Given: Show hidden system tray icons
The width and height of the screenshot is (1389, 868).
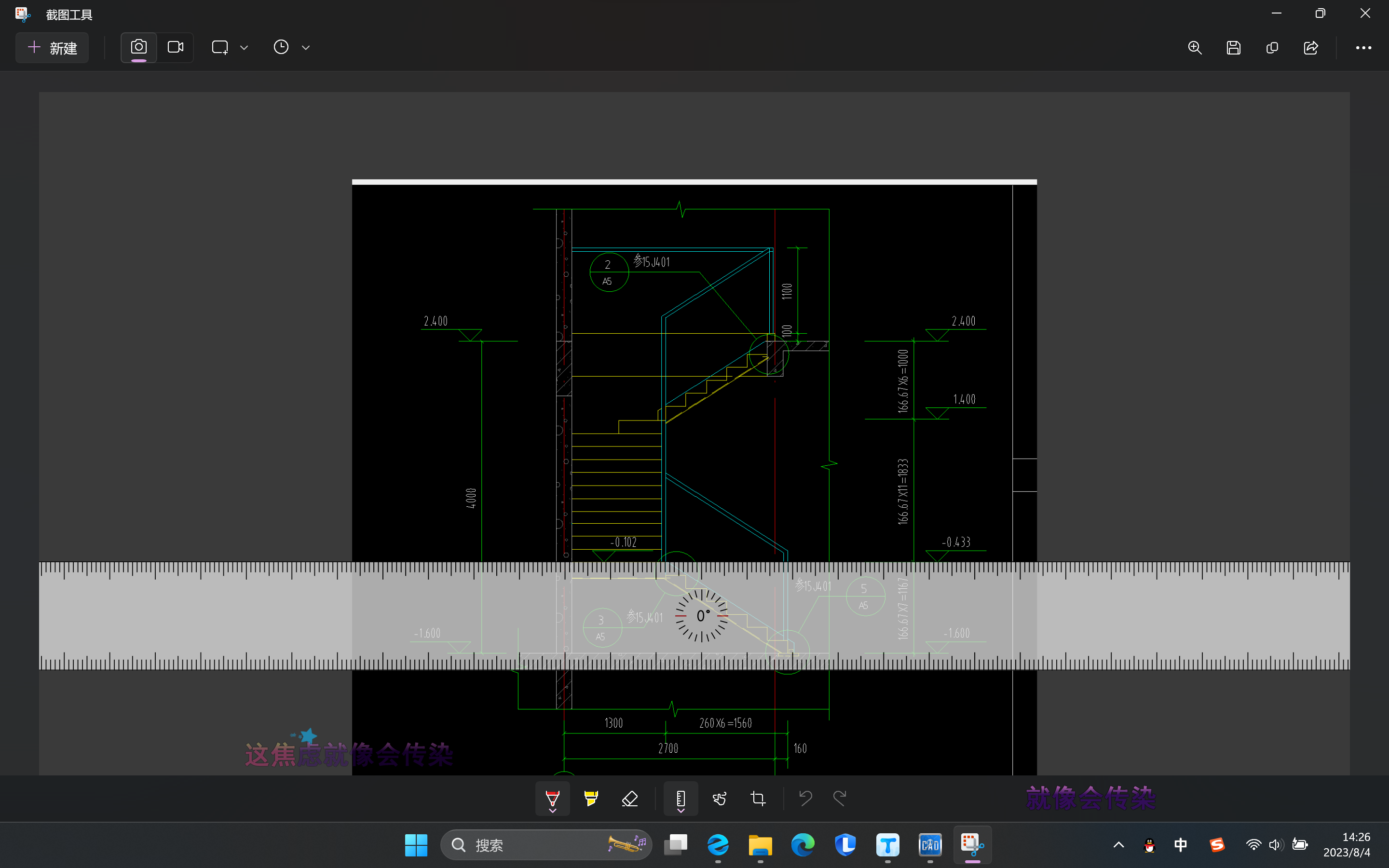Looking at the screenshot, I should pyautogui.click(x=1118, y=845).
